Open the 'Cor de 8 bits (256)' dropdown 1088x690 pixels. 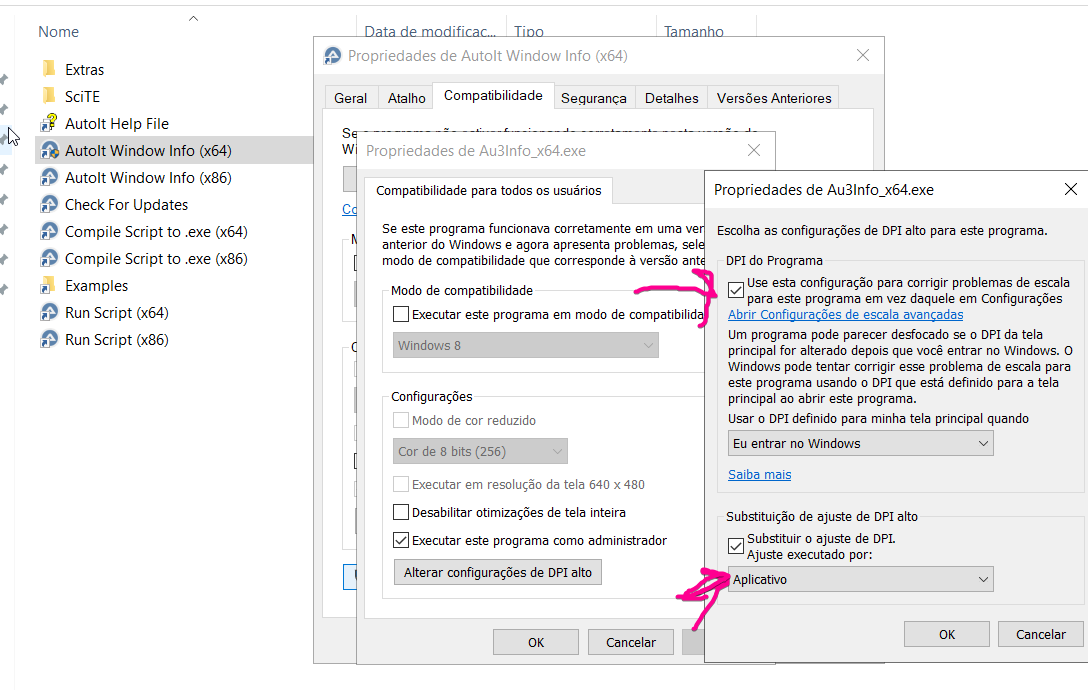(x=480, y=451)
